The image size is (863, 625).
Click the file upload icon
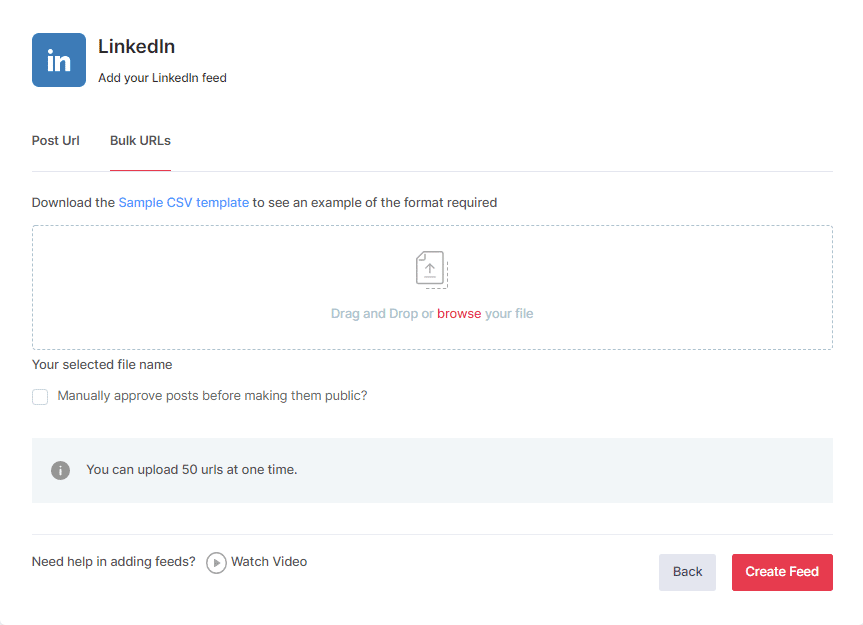431,269
